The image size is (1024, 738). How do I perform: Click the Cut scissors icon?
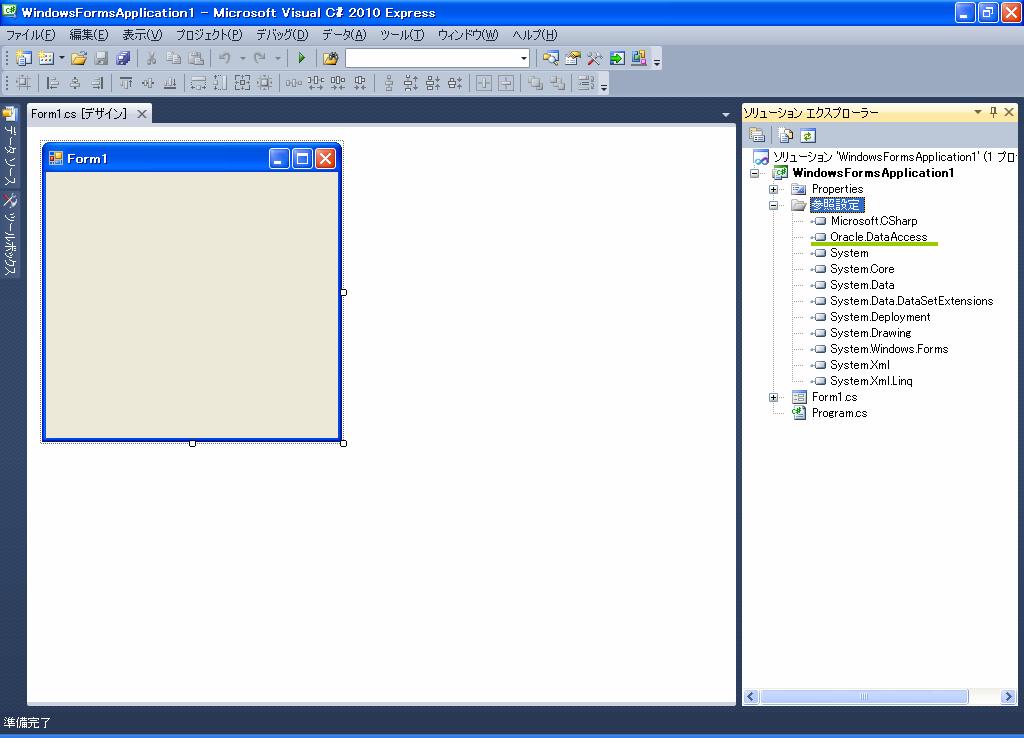click(x=152, y=59)
